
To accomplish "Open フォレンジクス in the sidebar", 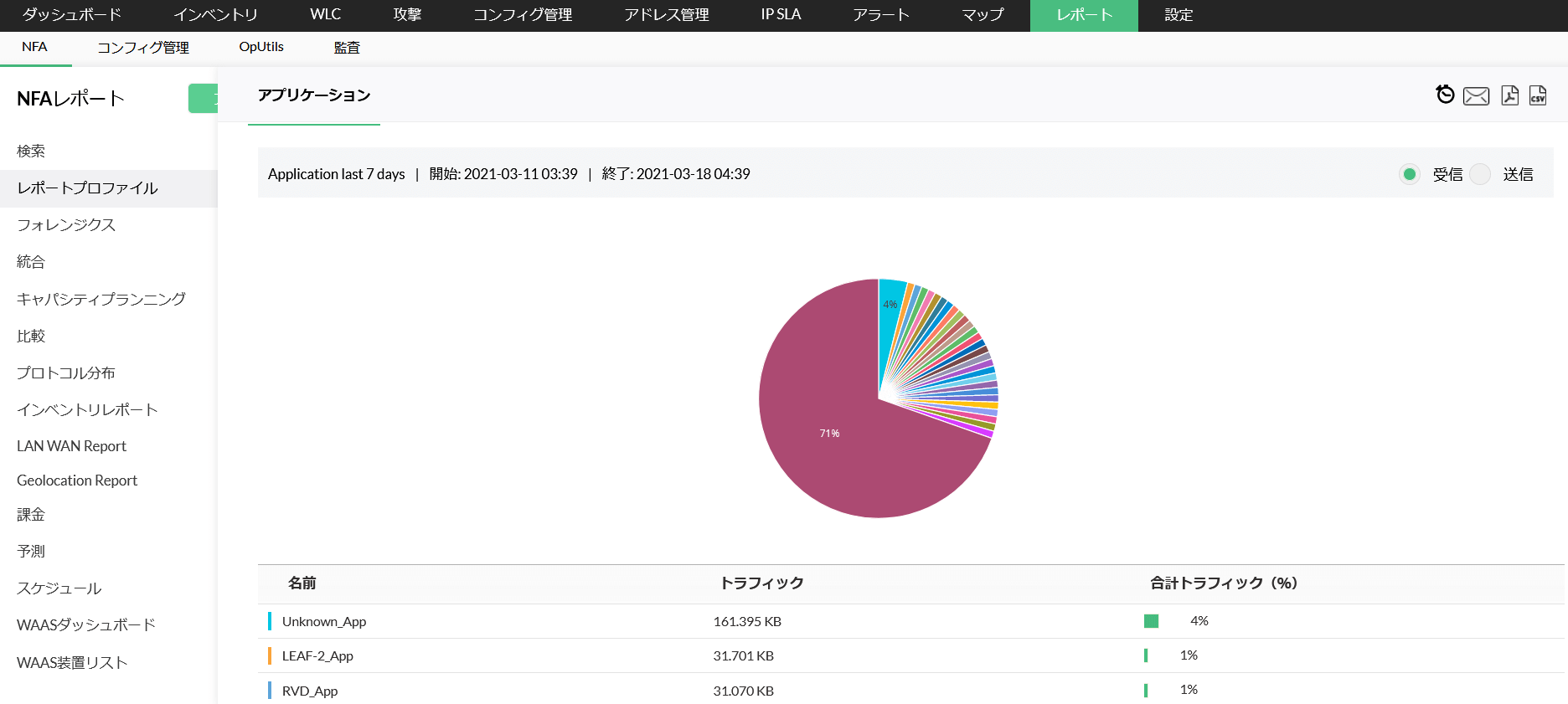I will point(66,224).
